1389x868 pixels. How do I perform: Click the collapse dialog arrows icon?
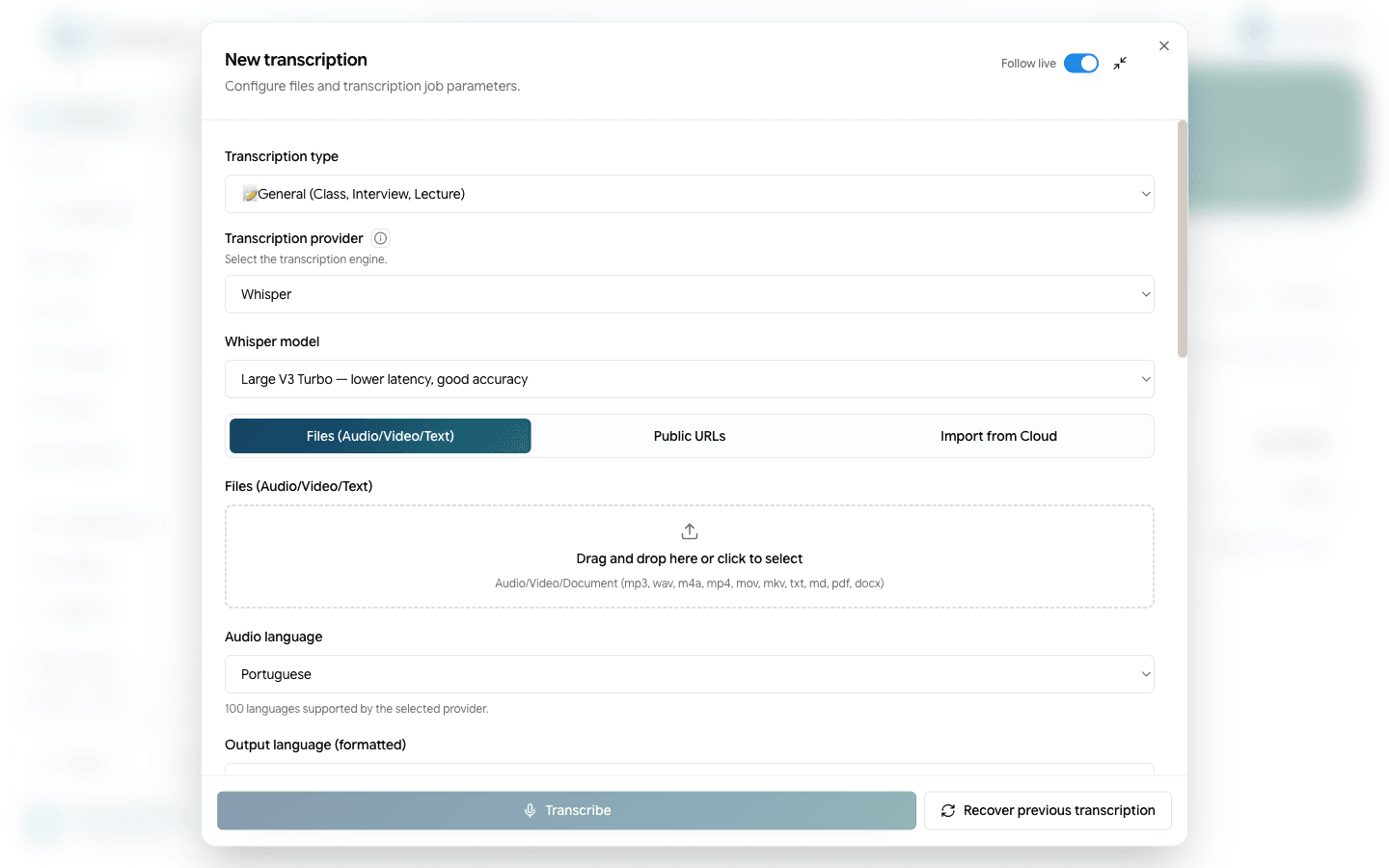pyautogui.click(x=1120, y=64)
